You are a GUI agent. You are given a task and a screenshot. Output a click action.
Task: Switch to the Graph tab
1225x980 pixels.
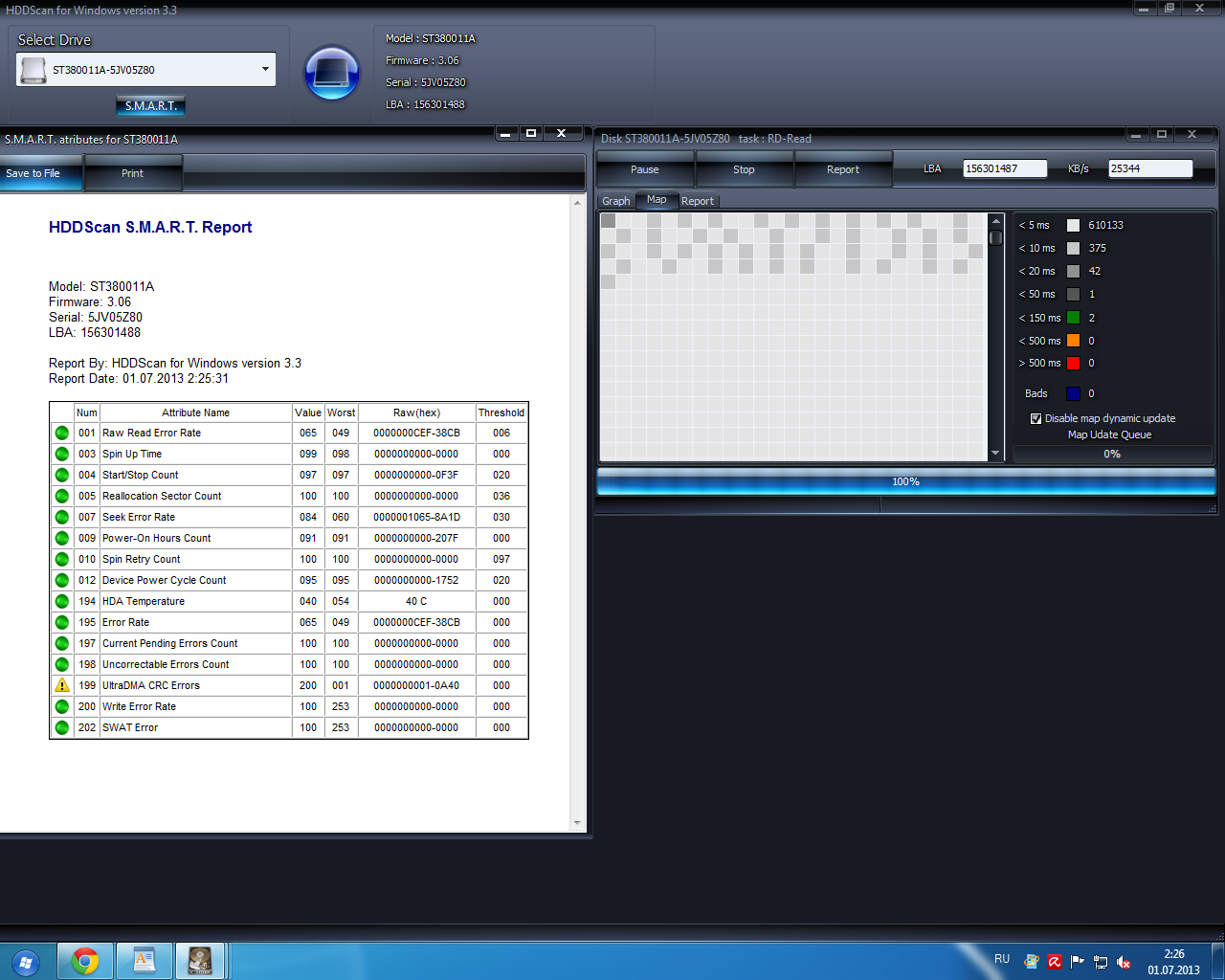pyautogui.click(x=615, y=201)
